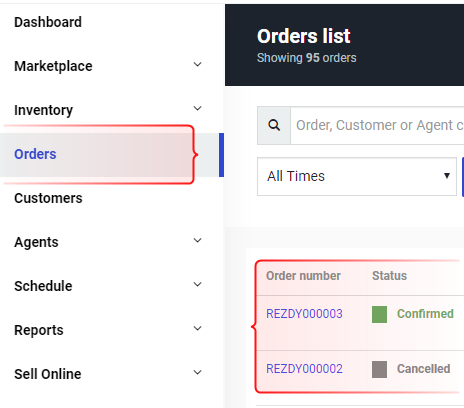464x408 pixels.
Task: Expand the Sell Online menu chevron
Action: click(198, 372)
